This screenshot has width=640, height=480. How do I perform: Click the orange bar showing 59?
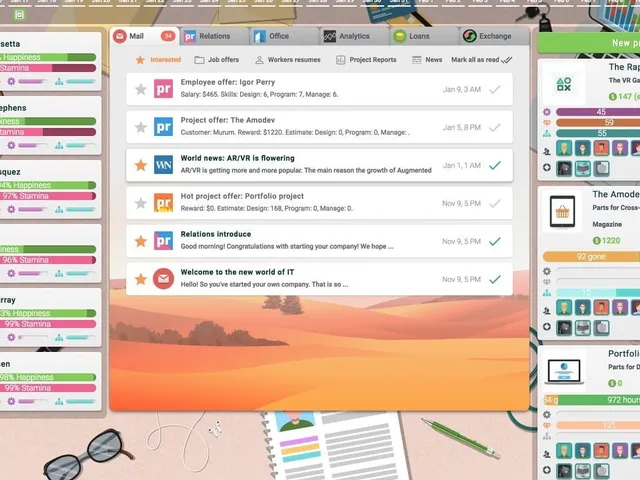pyautogui.click(x=598, y=122)
